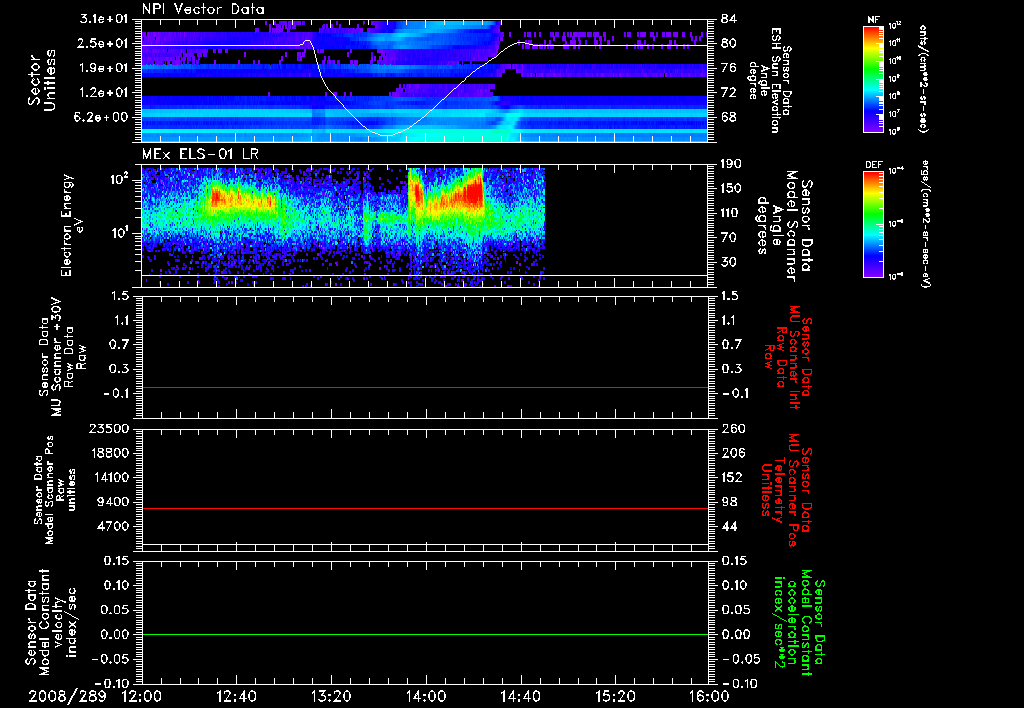Click the red line in the Scanner Pos panel
The width and height of the screenshot is (1024, 708).
[x=425, y=508]
